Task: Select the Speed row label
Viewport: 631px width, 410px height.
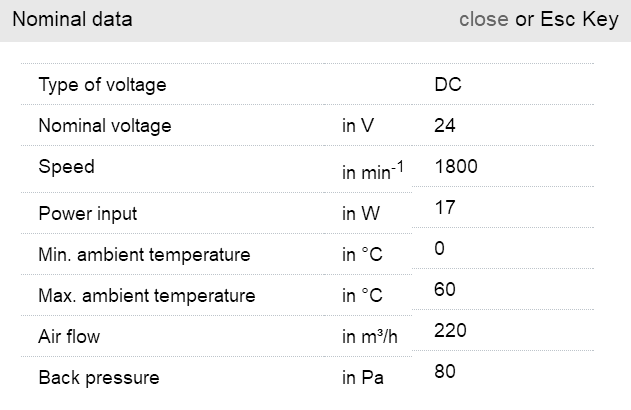Action: pyautogui.click(x=66, y=167)
